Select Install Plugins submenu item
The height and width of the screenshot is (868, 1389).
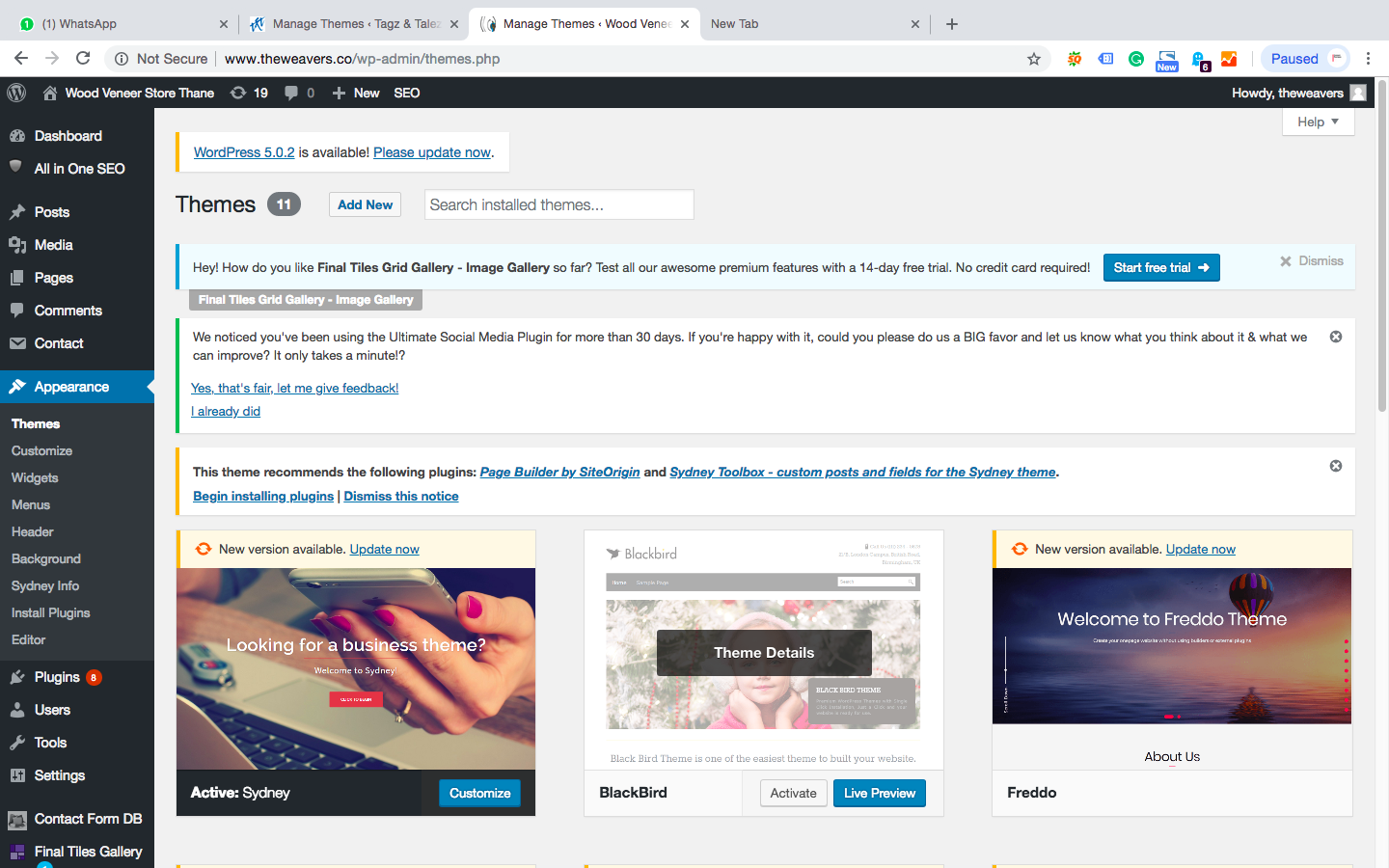pos(51,612)
